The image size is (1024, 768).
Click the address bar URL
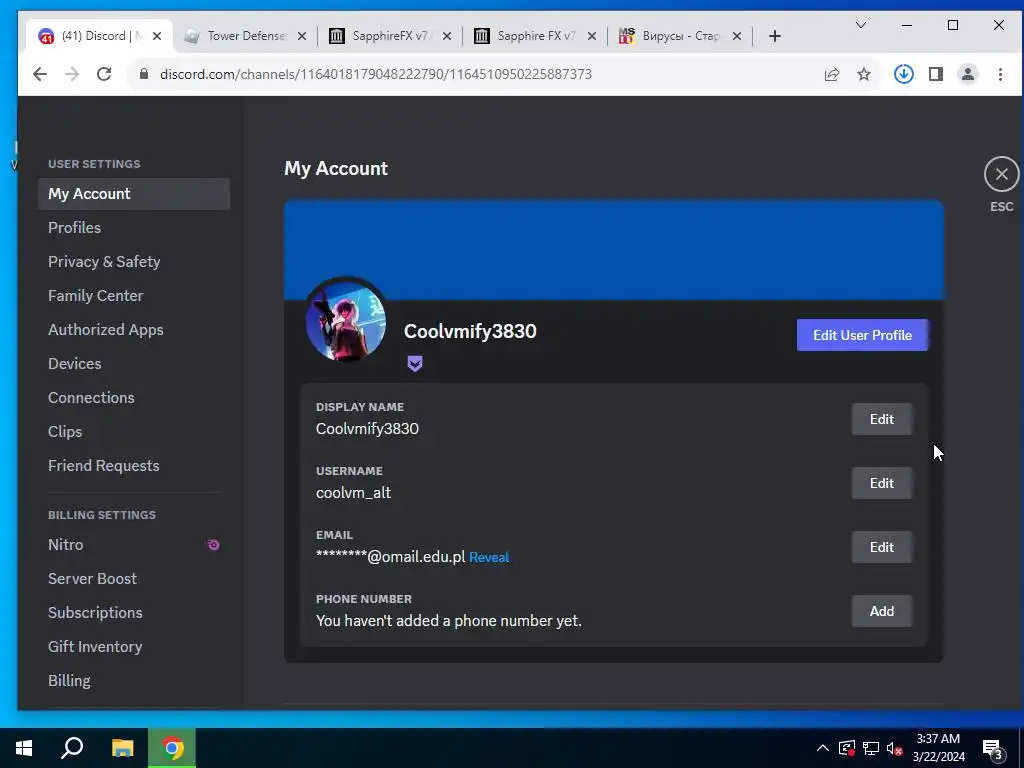(x=376, y=74)
